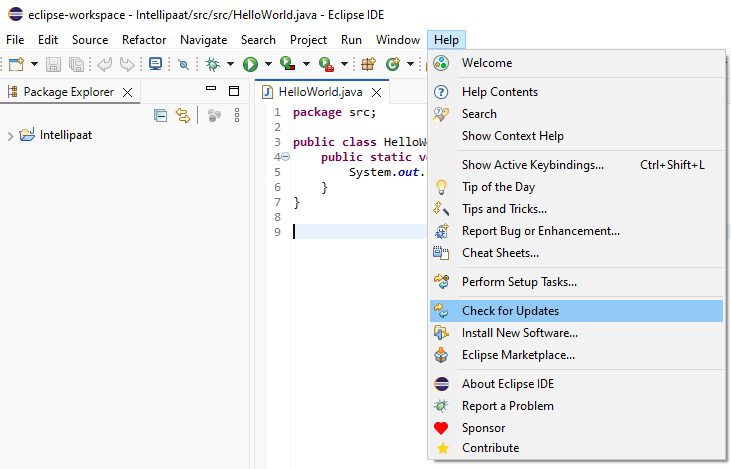Click the Redo toolbar icon
This screenshot has width=731, height=469.
[x=127, y=64]
